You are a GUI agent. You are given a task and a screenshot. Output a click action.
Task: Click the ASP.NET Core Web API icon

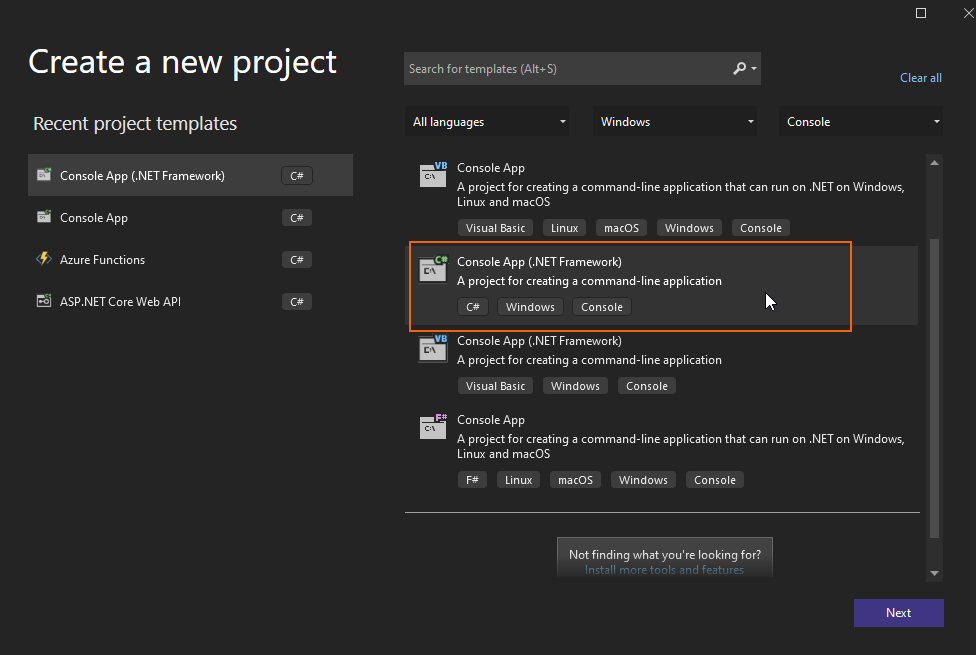[x=43, y=301]
